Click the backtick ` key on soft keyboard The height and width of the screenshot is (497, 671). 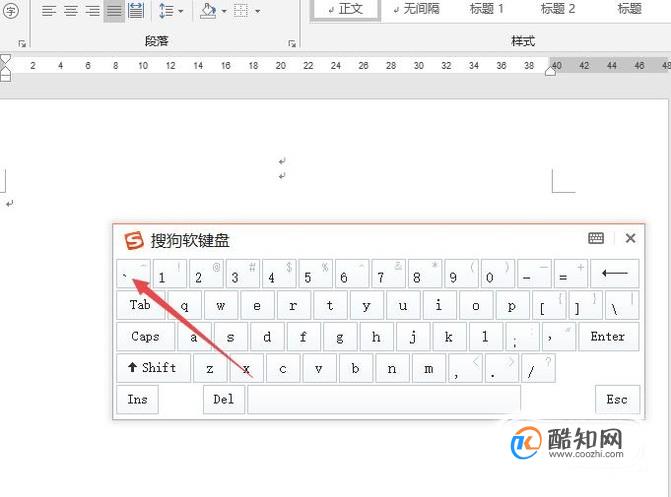tap(134, 273)
